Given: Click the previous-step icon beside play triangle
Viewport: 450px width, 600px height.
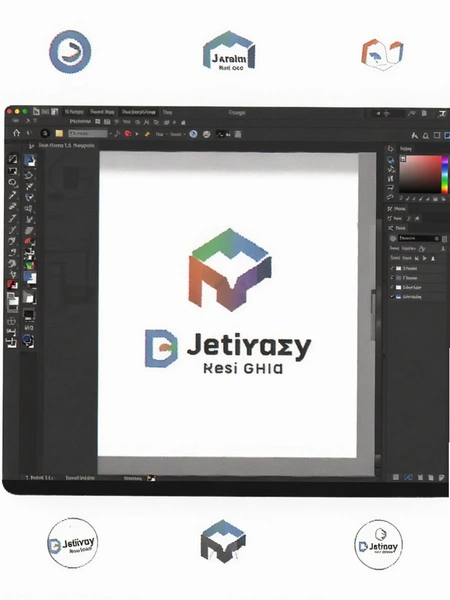Looking at the screenshot, I should tap(416, 258).
